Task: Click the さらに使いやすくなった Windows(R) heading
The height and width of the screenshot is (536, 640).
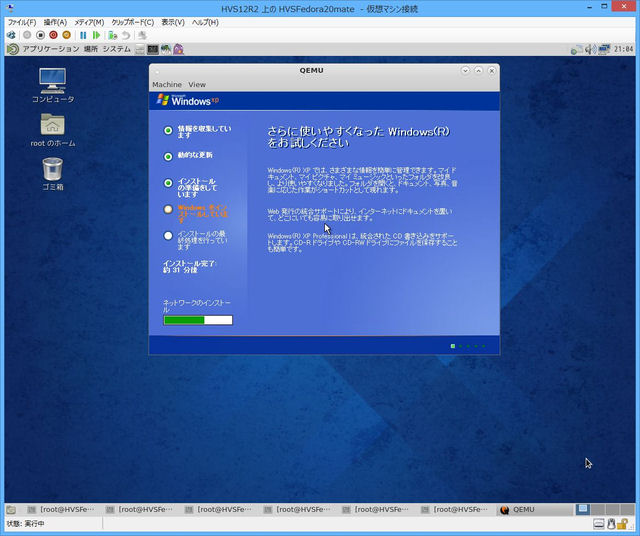Action: click(358, 137)
